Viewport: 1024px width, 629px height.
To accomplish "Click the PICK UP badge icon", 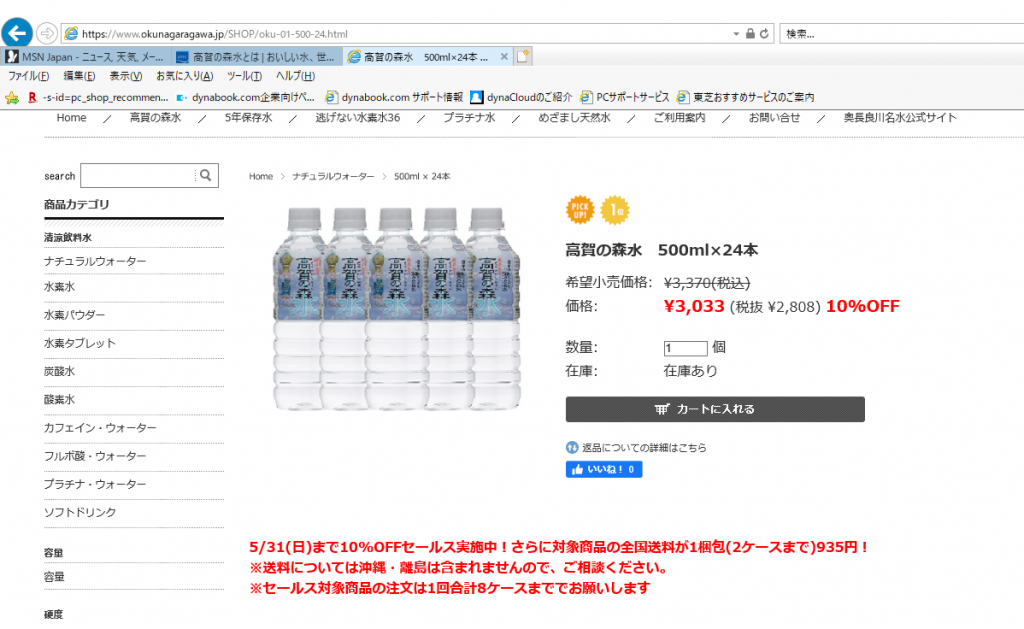I will point(580,210).
